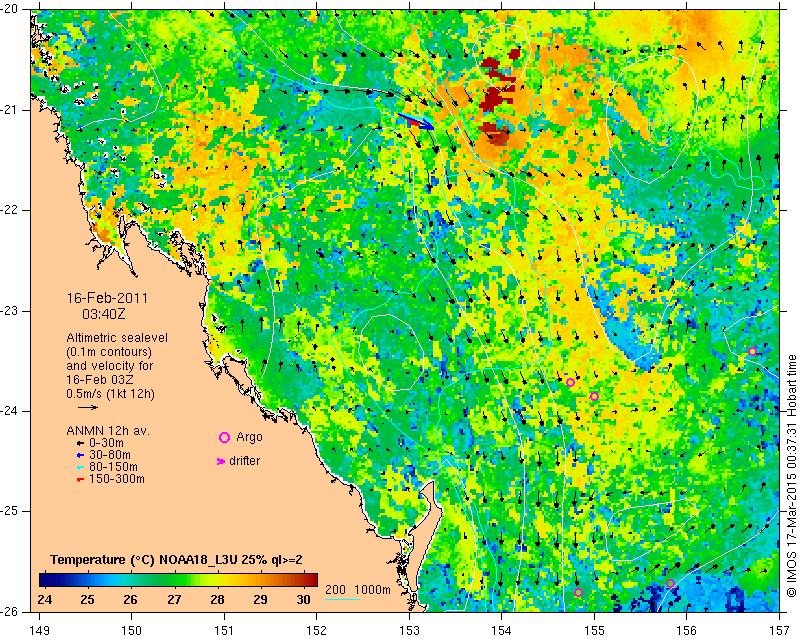Click the 'Altimetric sealevel' label
This screenshot has width=800, height=640.
(x=117, y=338)
